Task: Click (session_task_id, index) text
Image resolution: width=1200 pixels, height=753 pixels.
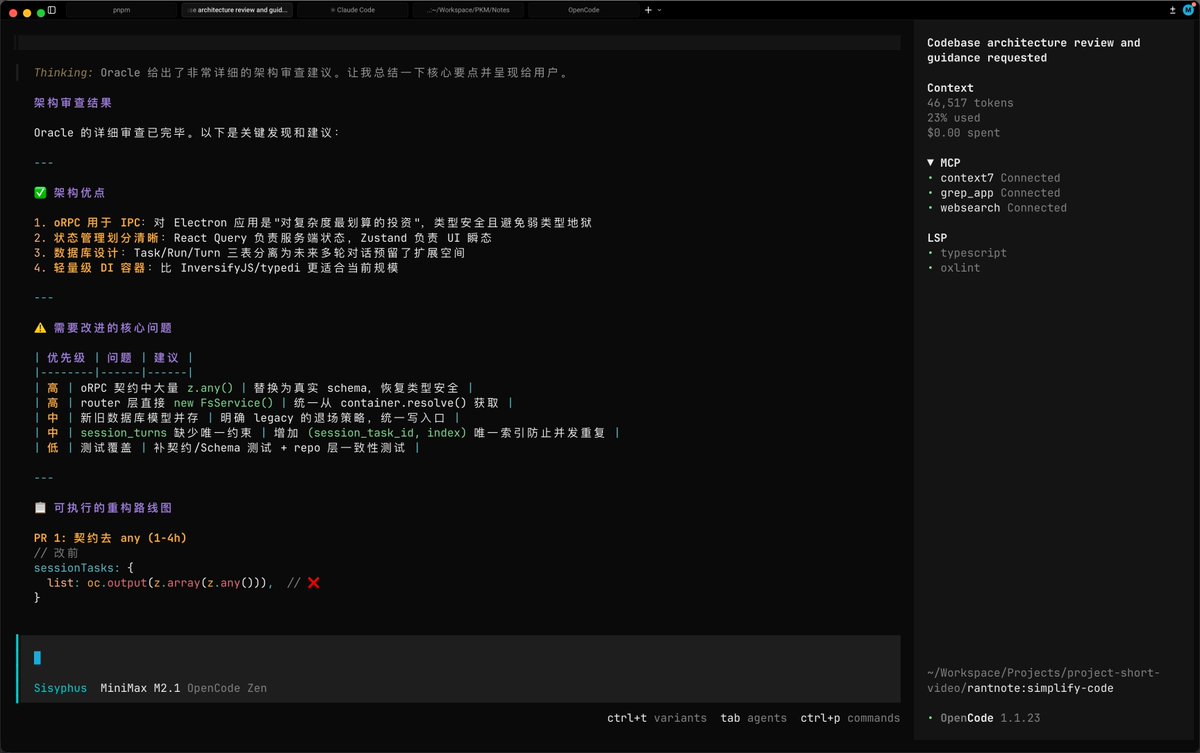Action: point(387,433)
